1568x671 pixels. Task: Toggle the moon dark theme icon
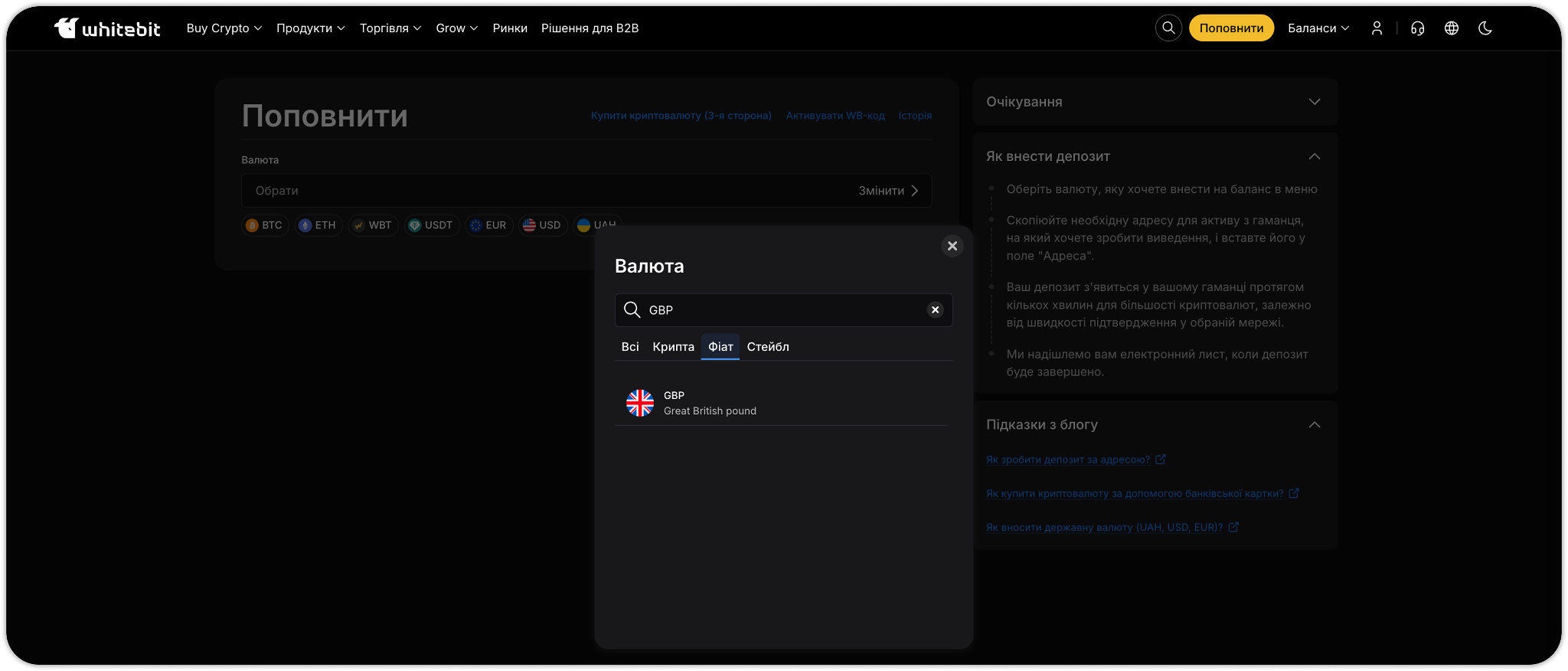(x=1485, y=28)
